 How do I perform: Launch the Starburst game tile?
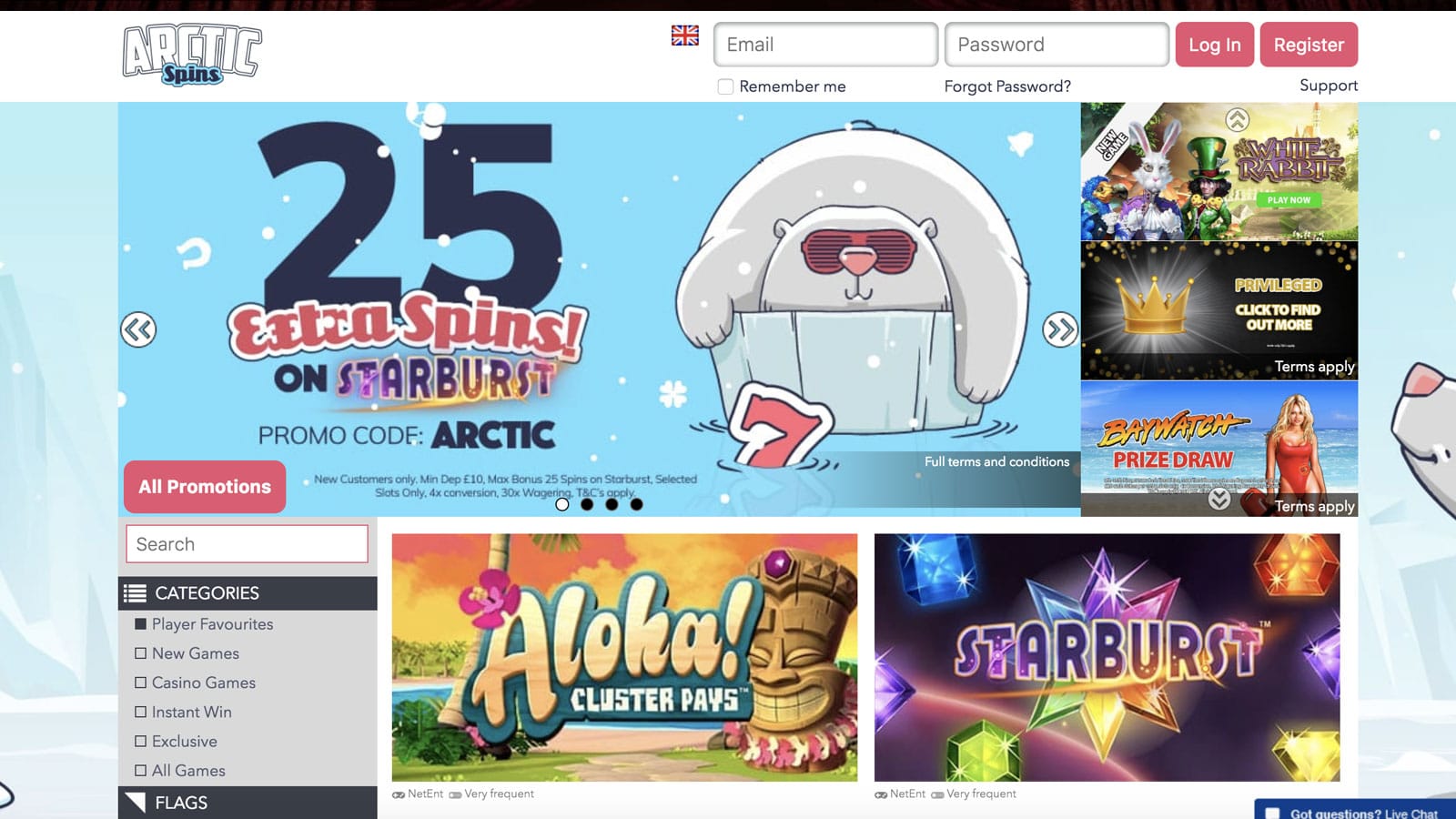tap(1107, 657)
